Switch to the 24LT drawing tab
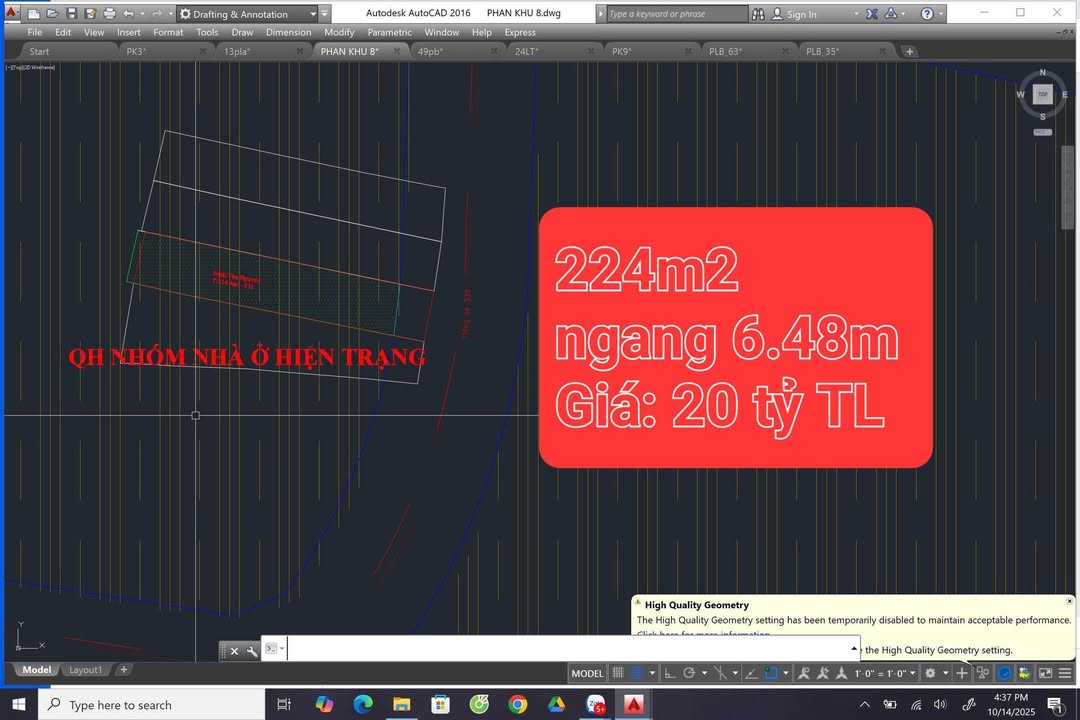This screenshot has width=1080, height=720. pyautogui.click(x=527, y=51)
